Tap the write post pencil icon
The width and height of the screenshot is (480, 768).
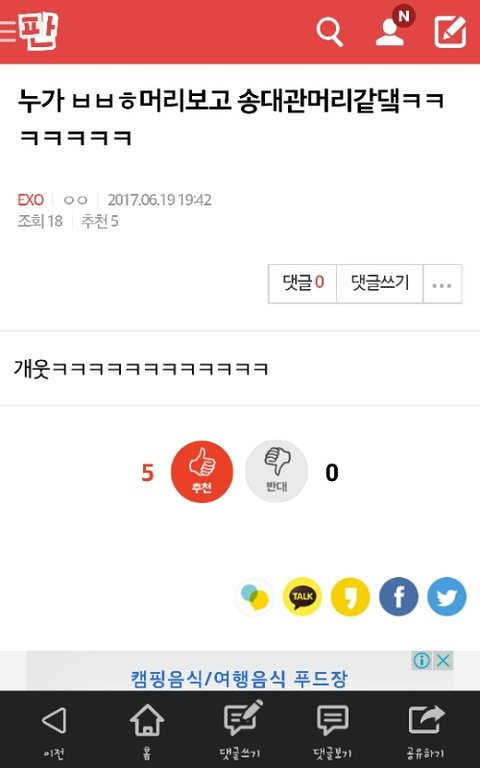tap(450, 32)
